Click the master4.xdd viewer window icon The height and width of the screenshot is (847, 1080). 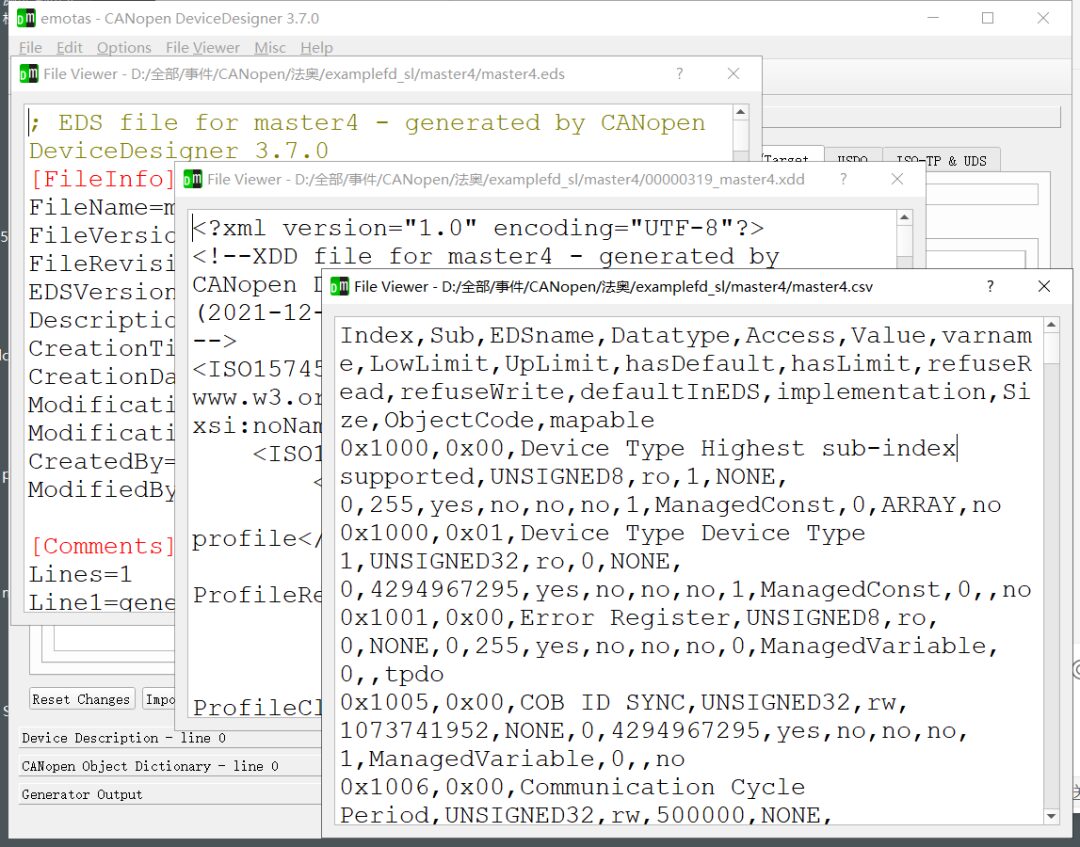point(192,179)
